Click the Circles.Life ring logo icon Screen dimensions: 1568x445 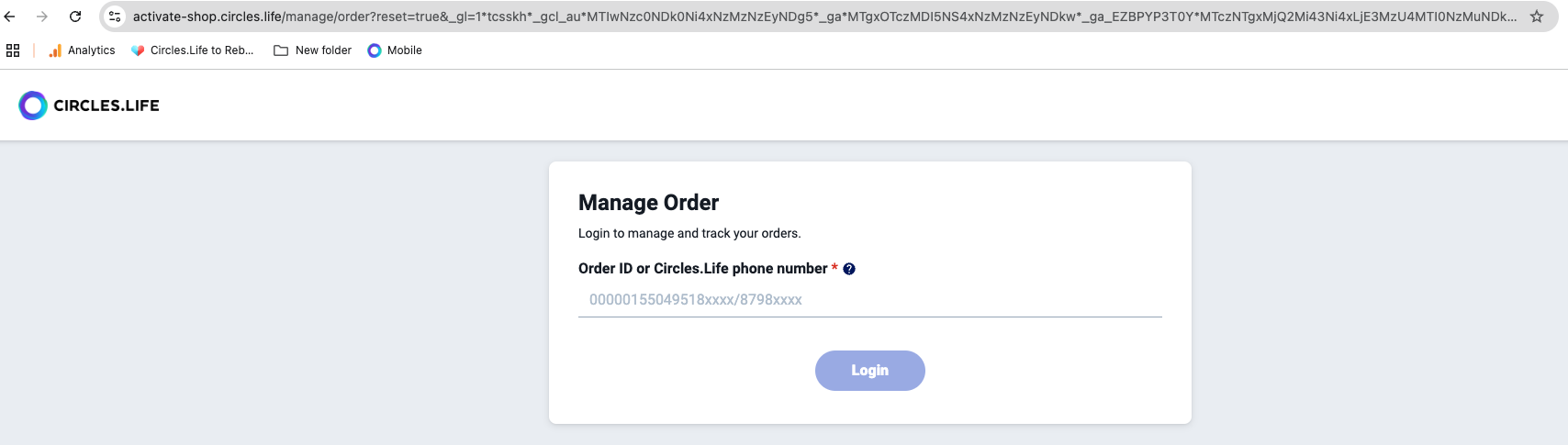point(33,106)
